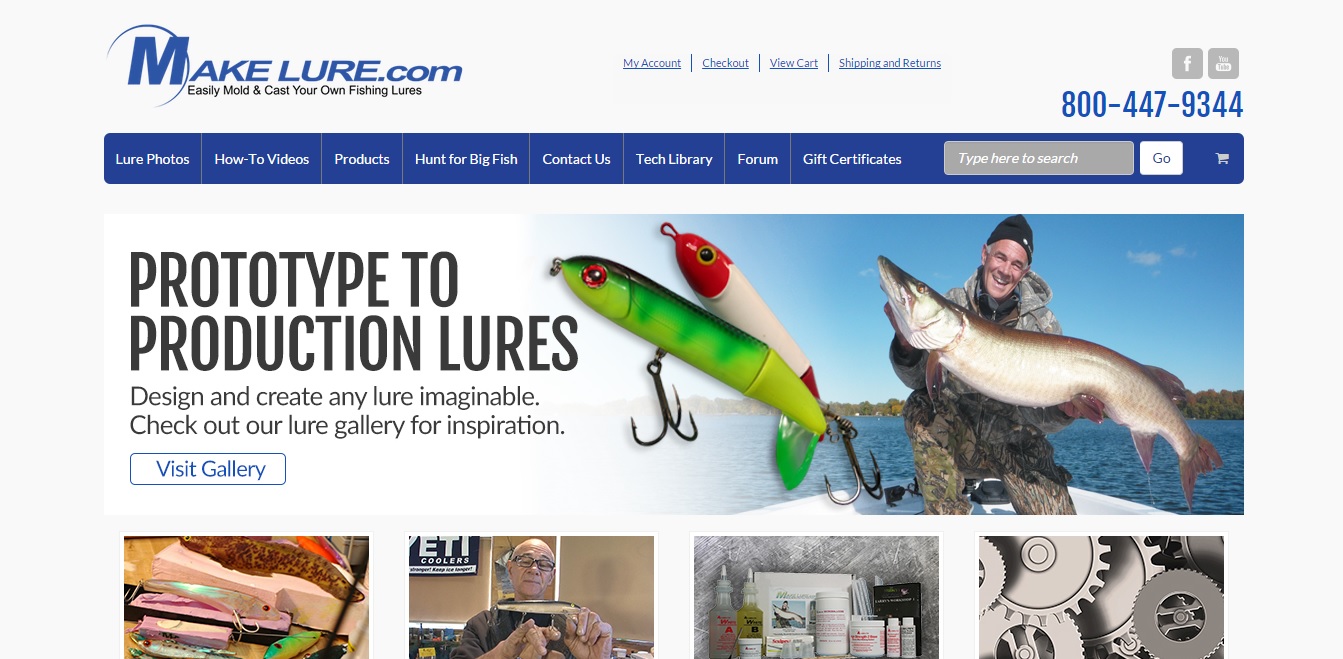The image size is (1343, 659).
Task: Open the My Account link
Action: click(x=652, y=63)
